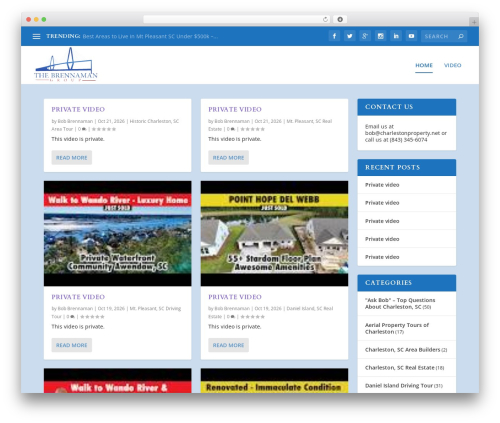Click Read More under the Historic Charleston post
The height and width of the screenshot is (423, 500).
pos(72,158)
